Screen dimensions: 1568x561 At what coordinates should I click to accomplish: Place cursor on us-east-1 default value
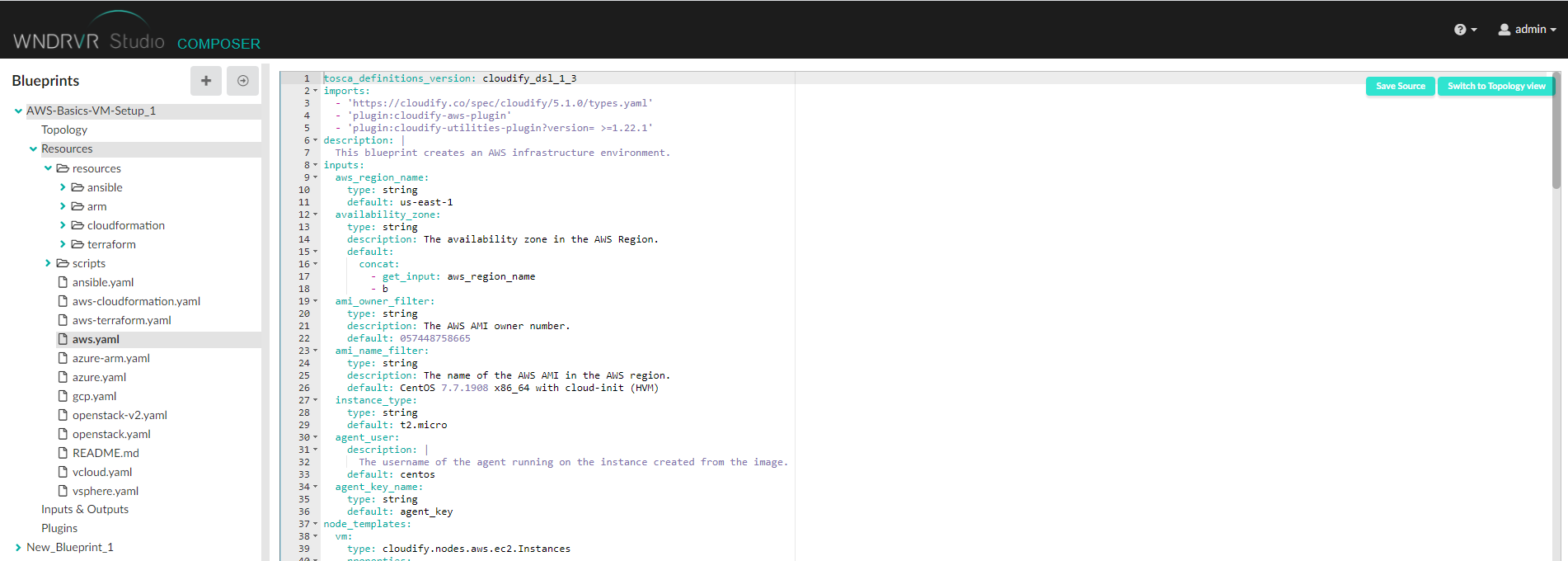(426, 202)
